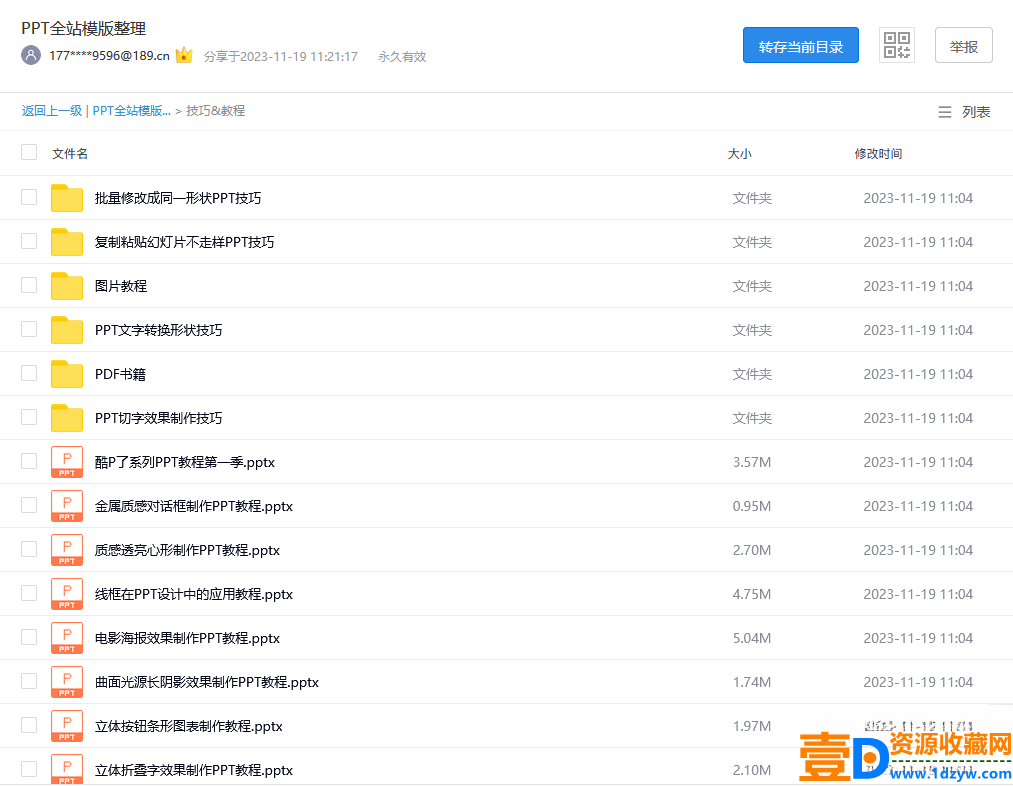The height and width of the screenshot is (786, 1013).
Task: Open file 酷P了系列PPT教程第一季.pptx
Action: (185, 462)
